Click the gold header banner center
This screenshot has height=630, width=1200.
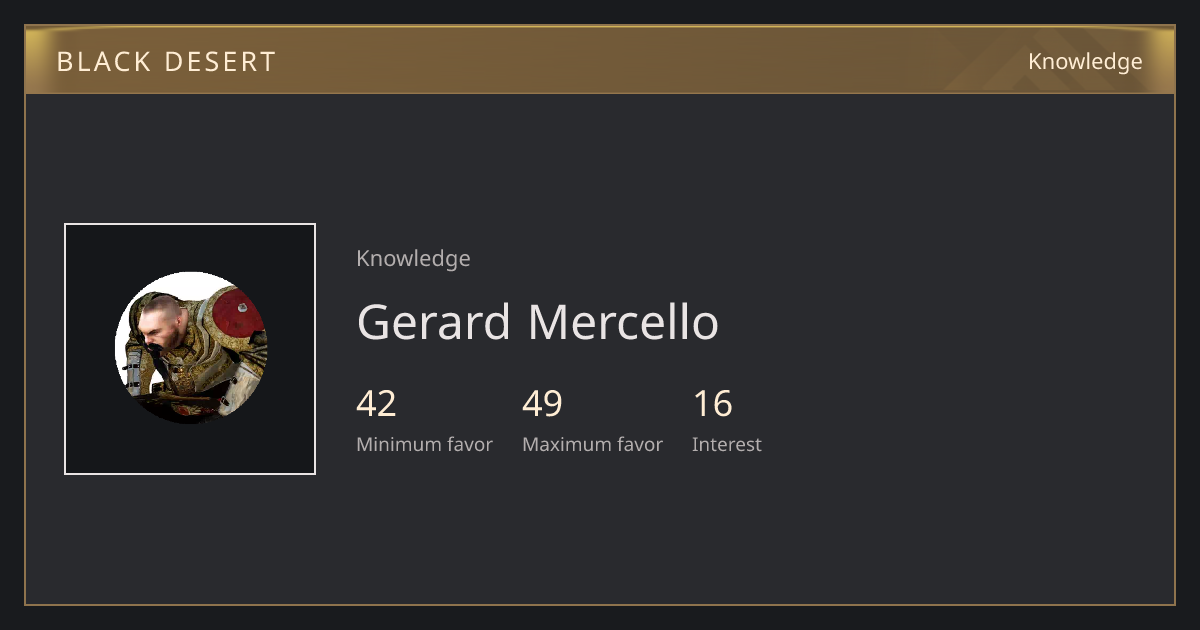[x=600, y=60]
